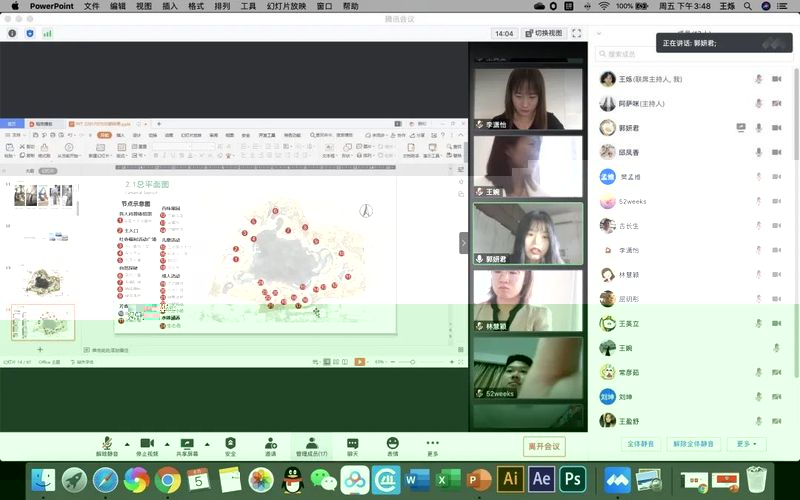
Task: Click 切换视图 to switch layout
Action: click(544, 33)
